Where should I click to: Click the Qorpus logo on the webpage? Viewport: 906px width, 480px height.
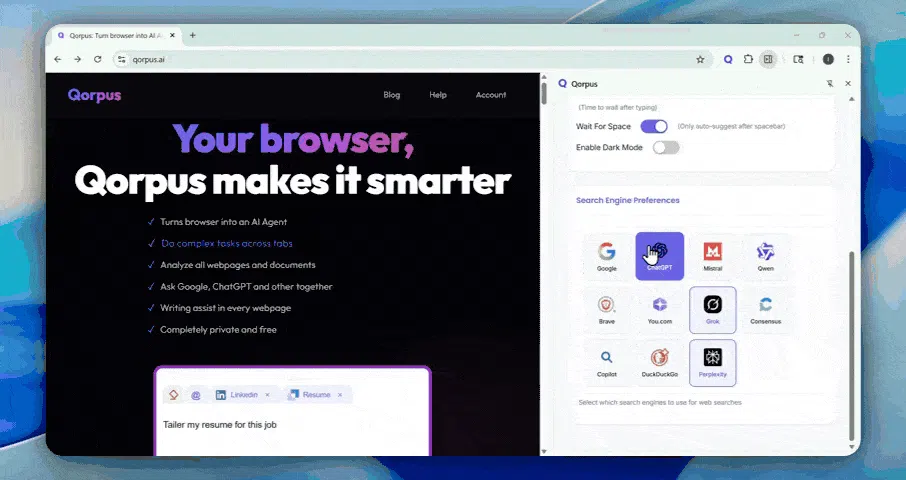coord(94,95)
